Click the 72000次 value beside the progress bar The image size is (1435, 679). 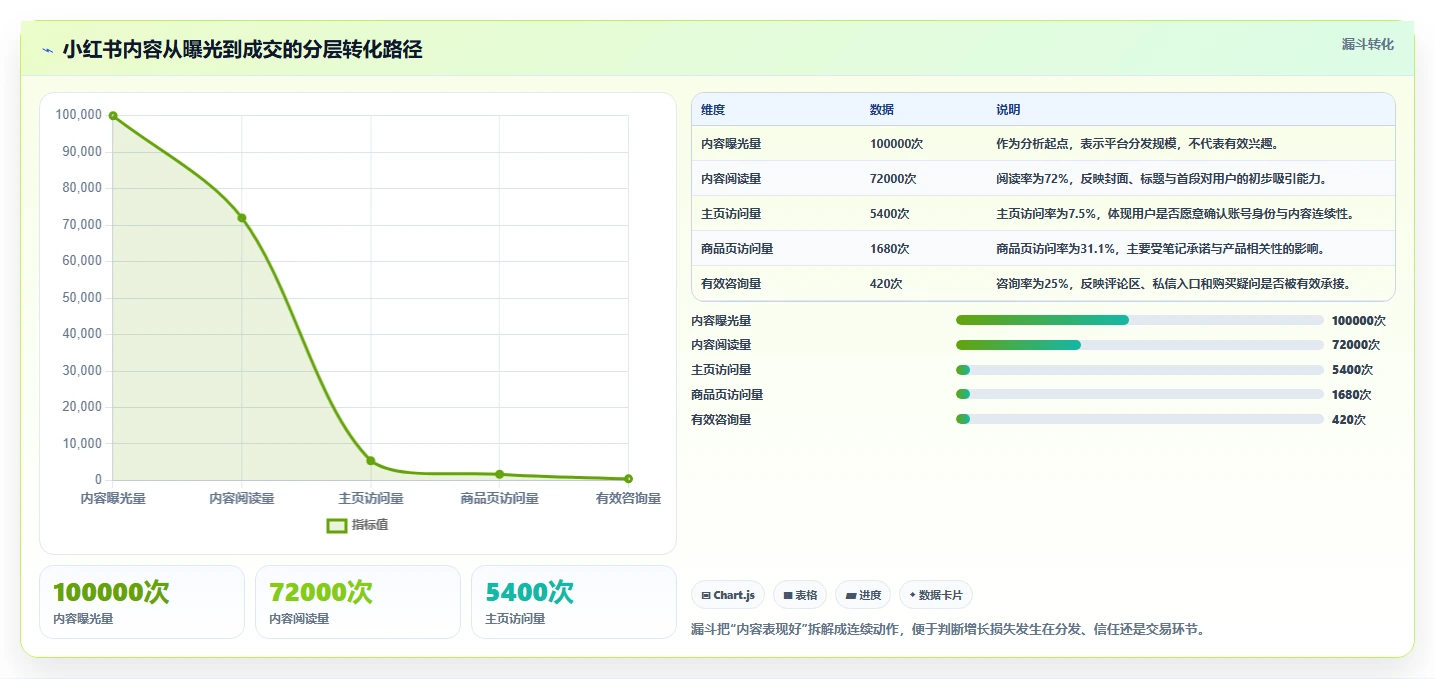[x=1356, y=345]
